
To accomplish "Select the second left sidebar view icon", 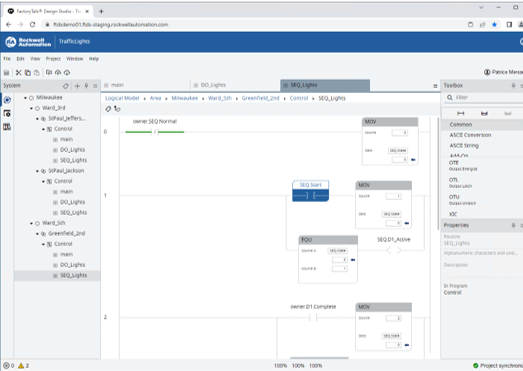I will click(7, 113).
